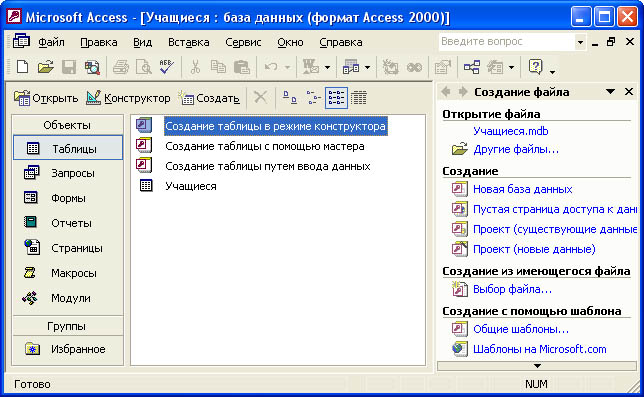The image size is (644, 397).
Task: Click the Paste clipboard icon
Action: pos(242,67)
